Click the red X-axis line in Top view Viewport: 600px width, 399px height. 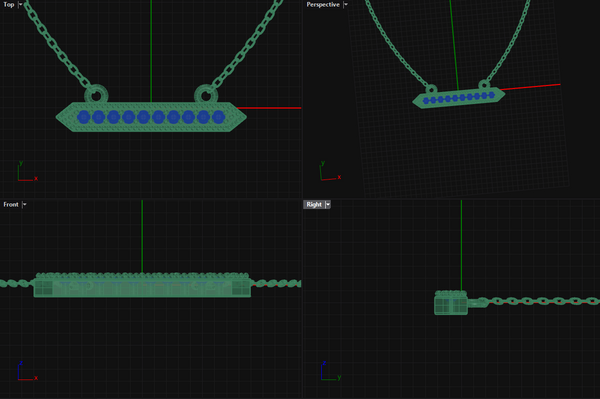pos(269,108)
